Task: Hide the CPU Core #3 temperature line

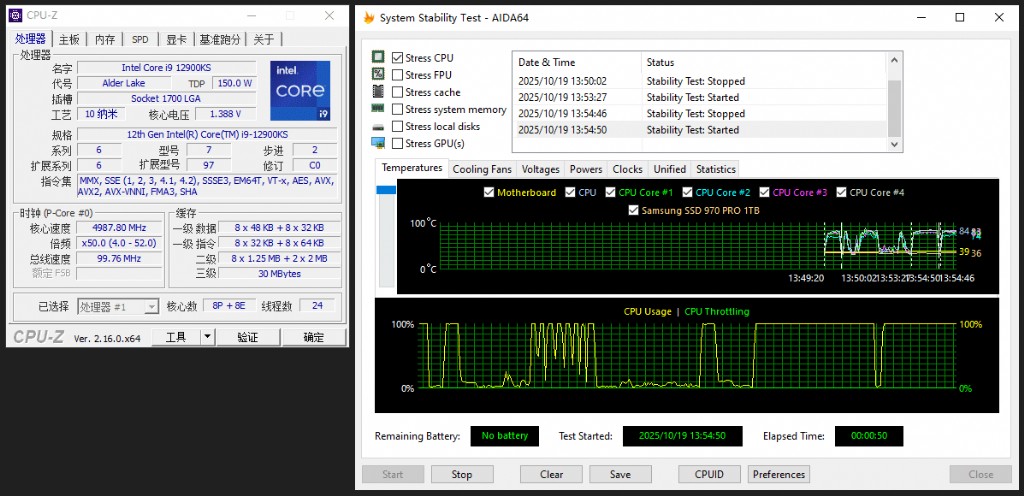Action: [x=765, y=193]
